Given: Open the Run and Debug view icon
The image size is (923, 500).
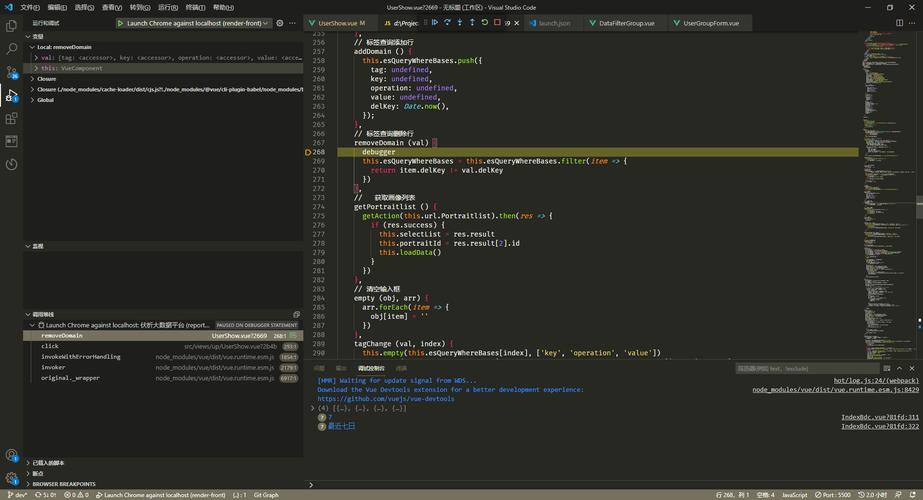Looking at the screenshot, I should 11,95.
